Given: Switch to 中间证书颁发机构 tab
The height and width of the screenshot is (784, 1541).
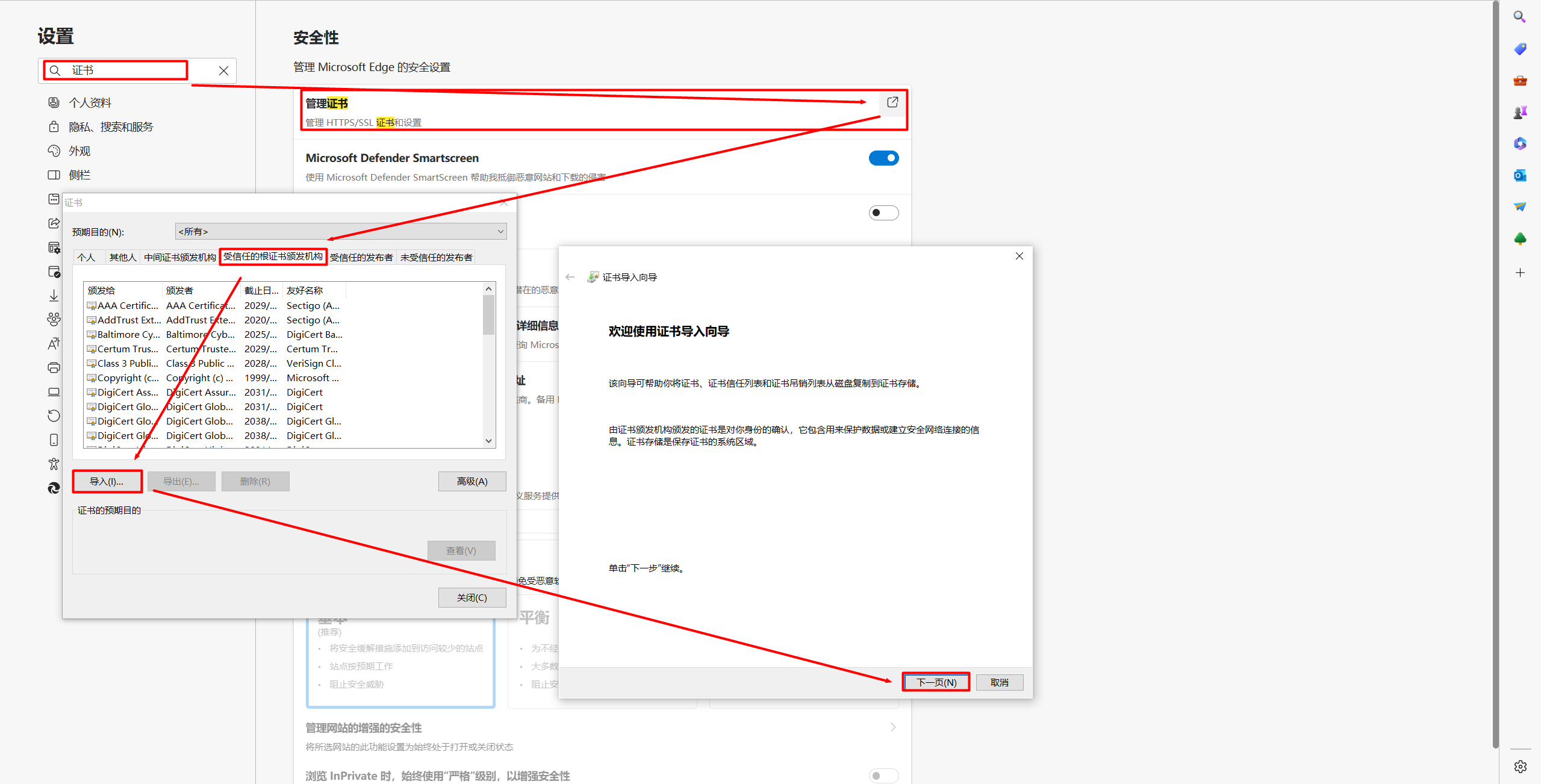Looking at the screenshot, I should (x=179, y=257).
